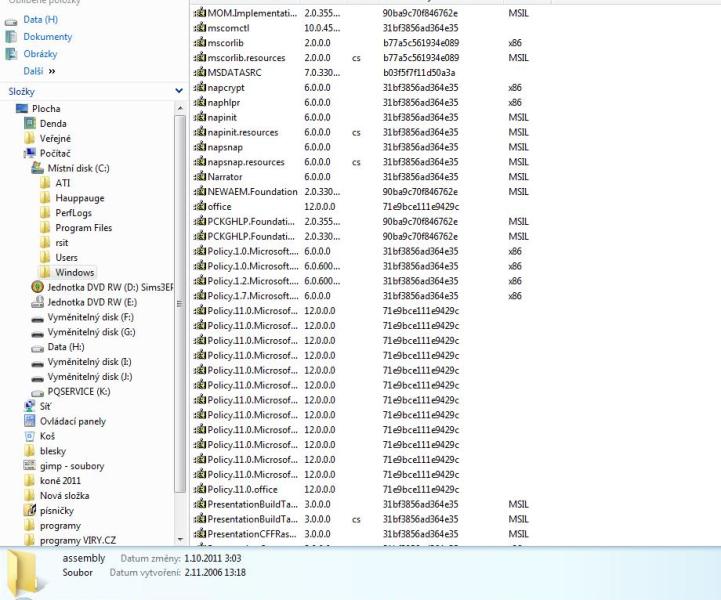The image size is (721, 600).
Task: Select napinit assembly name
Action: pyautogui.click(x=222, y=117)
